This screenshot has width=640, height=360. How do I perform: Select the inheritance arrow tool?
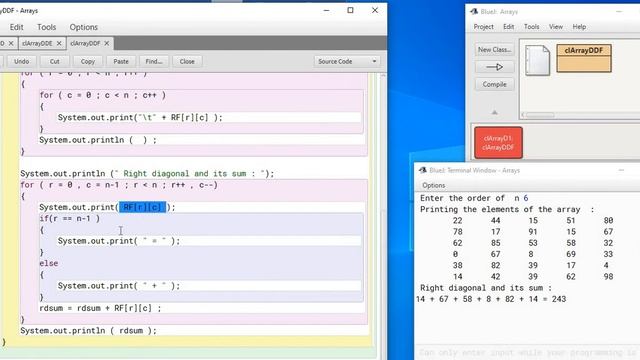[x=495, y=67]
